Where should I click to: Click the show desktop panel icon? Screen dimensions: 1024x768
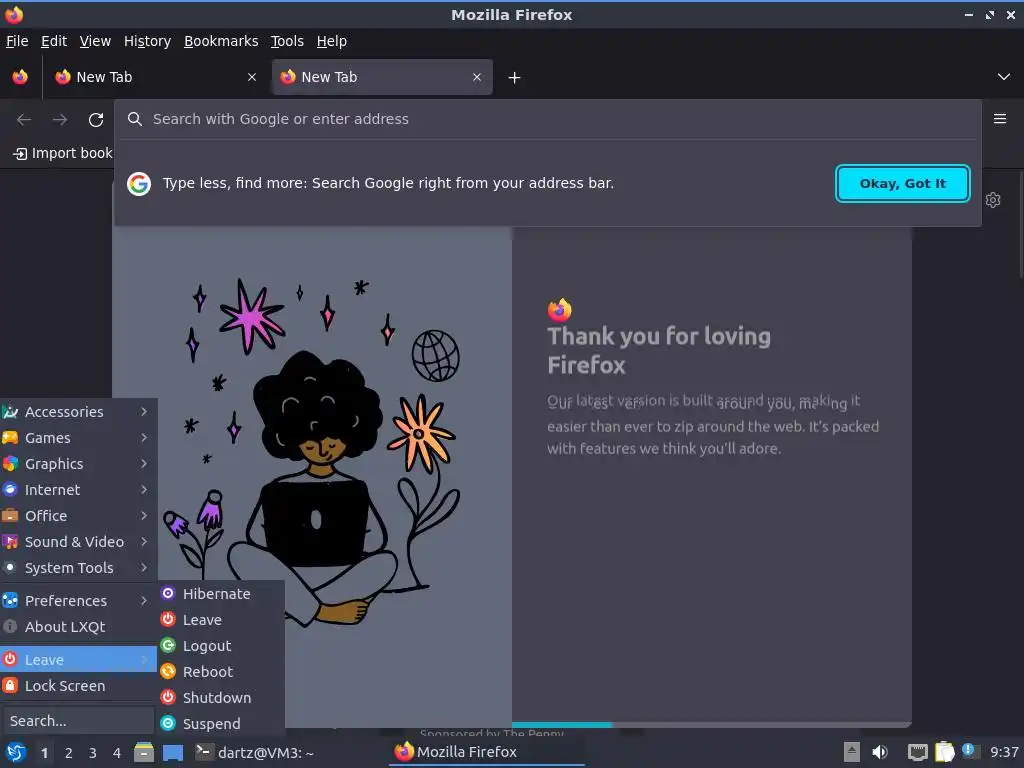pyautogui.click(x=173, y=752)
